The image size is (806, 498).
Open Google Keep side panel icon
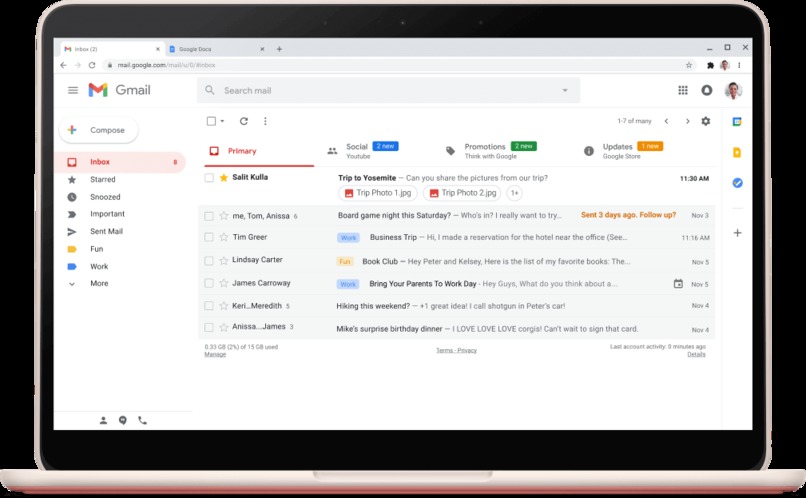(737, 153)
